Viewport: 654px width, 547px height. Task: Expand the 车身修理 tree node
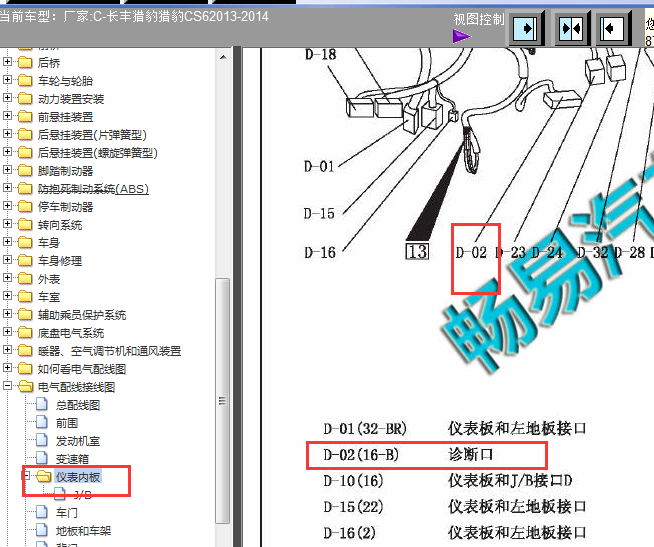7,259
